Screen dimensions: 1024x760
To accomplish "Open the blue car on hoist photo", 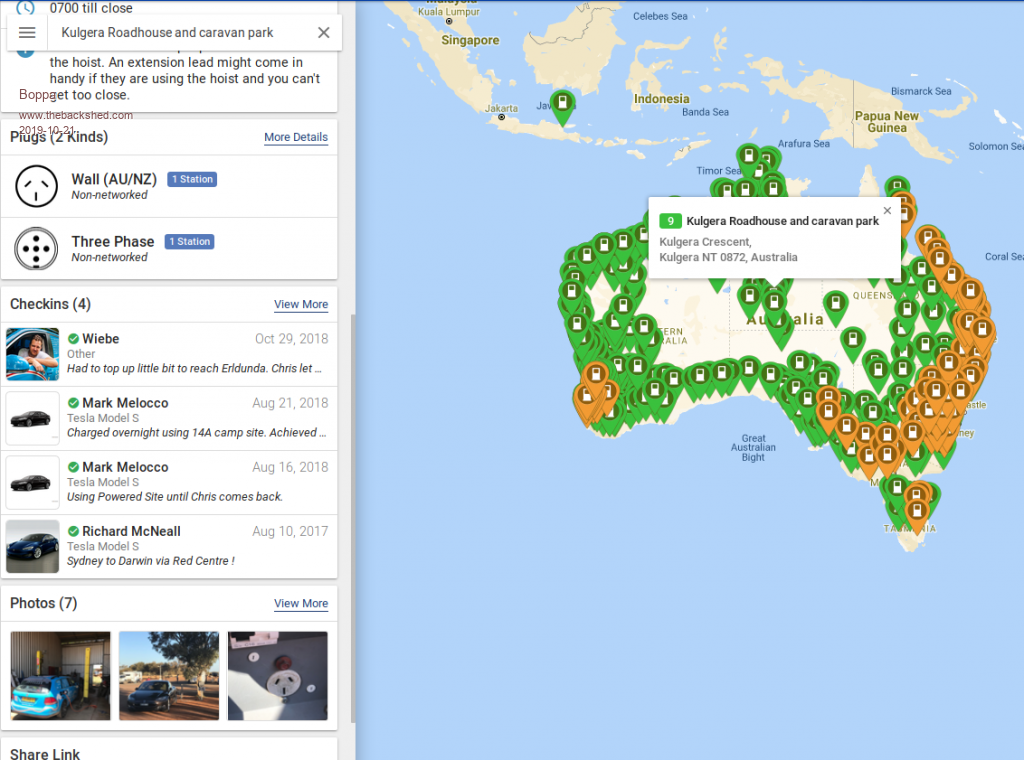I will (x=60, y=675).
